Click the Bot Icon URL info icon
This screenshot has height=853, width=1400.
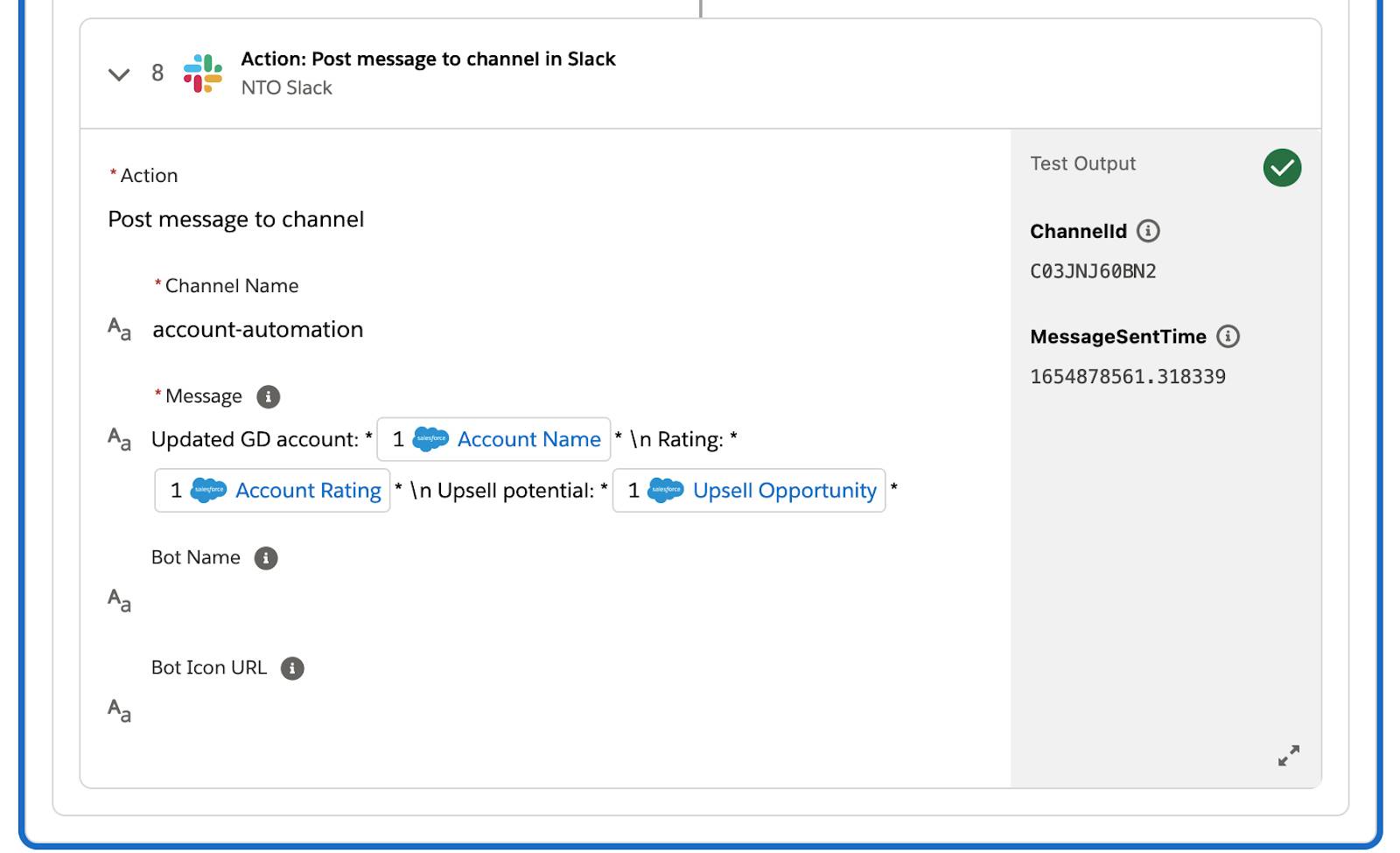(x=292, y=668)
